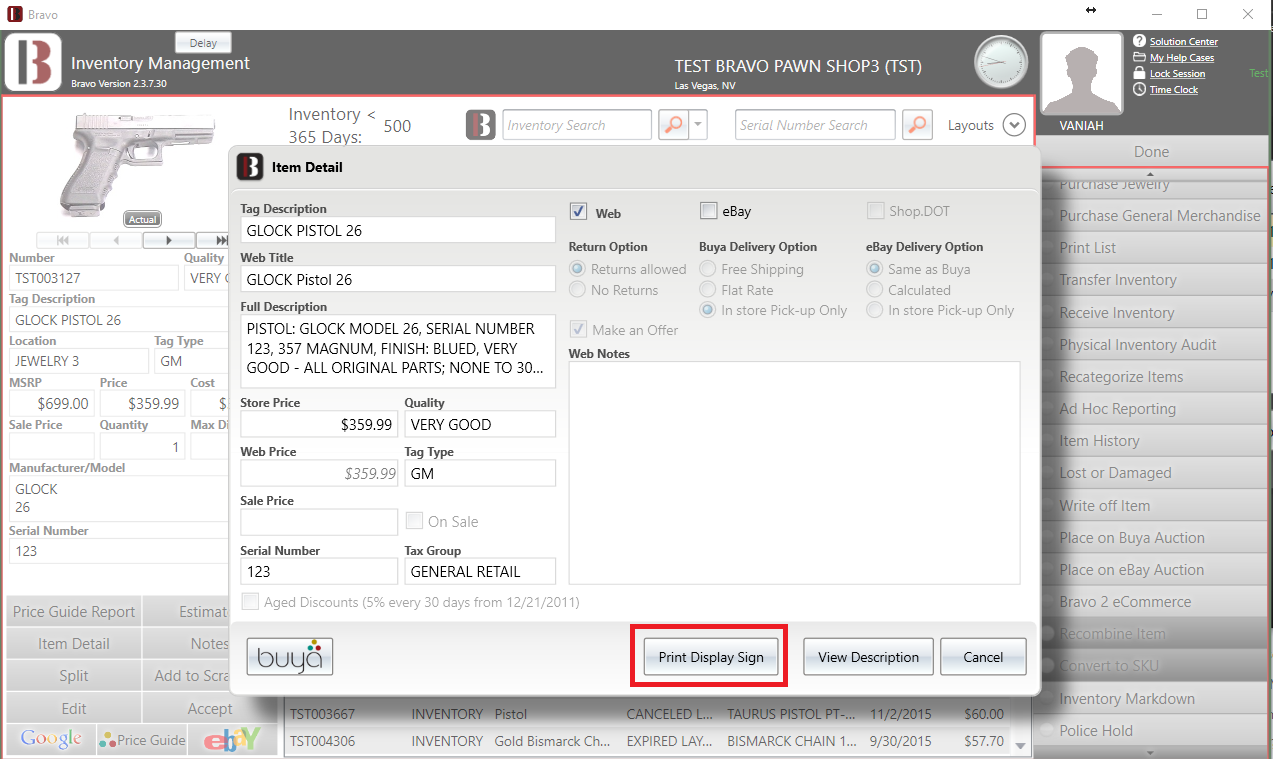This screenshot has height=759, width=1273.
Task: Select Free Shipping delivery option
Action: [x=707, y=269]
